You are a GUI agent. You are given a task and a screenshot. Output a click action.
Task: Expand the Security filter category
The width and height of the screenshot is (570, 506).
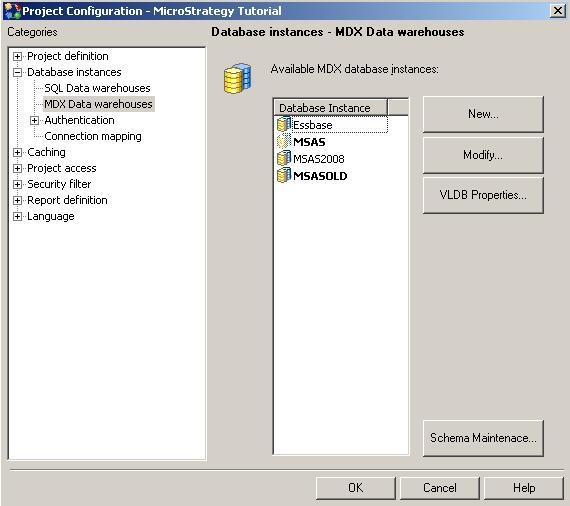point(17,184)
